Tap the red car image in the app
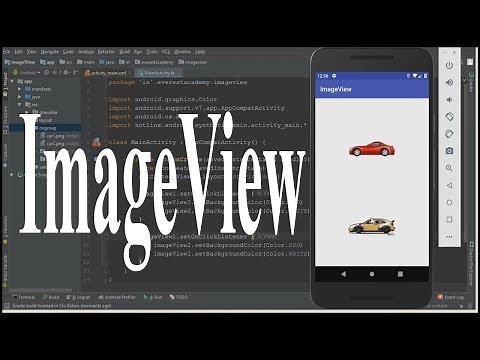480x360 pixels. [x=372, y=149]
